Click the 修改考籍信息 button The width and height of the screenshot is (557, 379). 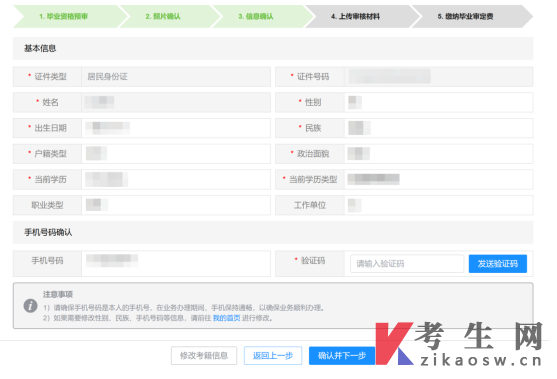tap(204, 356)
